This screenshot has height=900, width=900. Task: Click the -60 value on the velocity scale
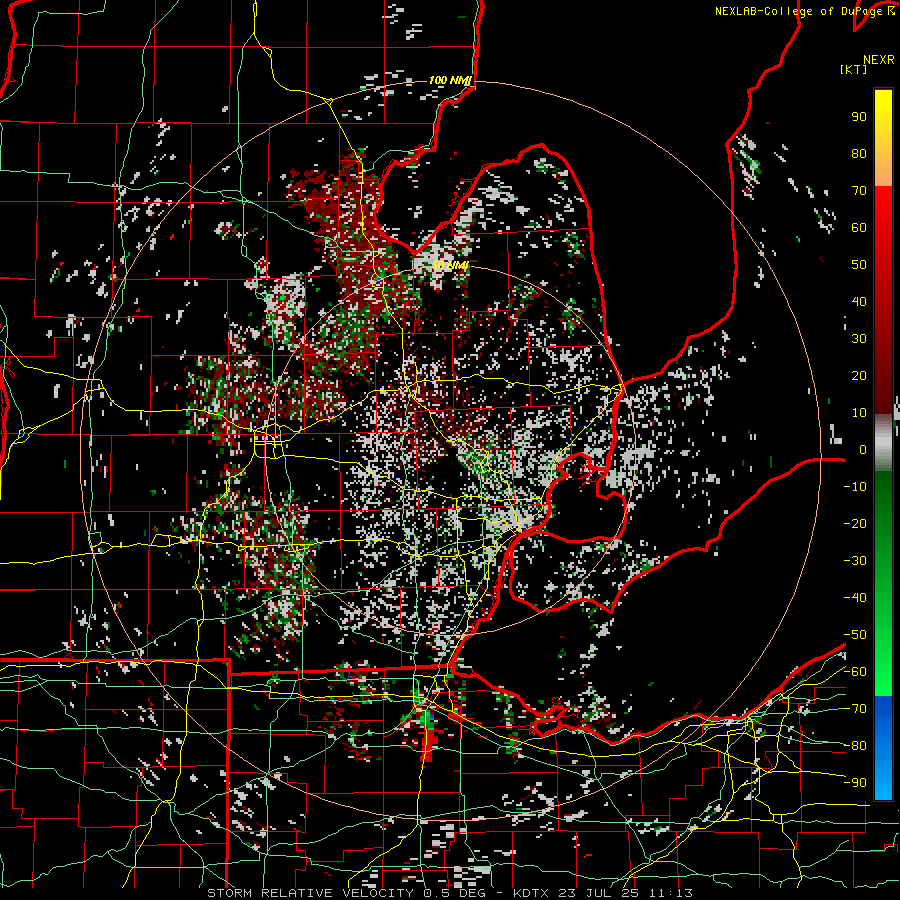[x=855, y=672]
